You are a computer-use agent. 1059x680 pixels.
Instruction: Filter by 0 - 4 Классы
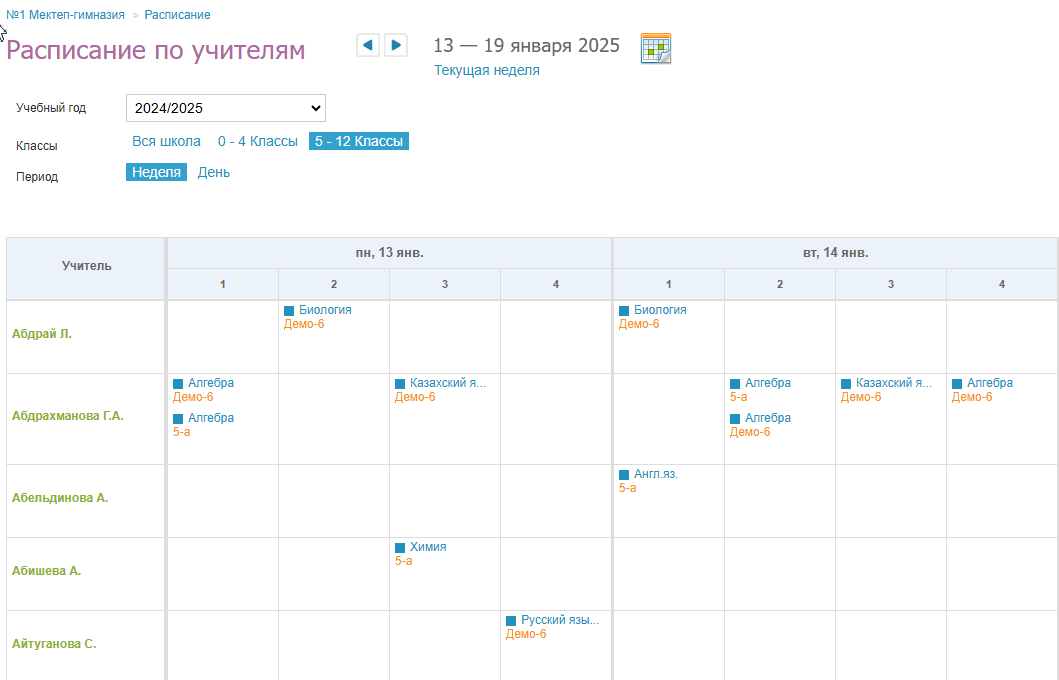coord(258,142)
